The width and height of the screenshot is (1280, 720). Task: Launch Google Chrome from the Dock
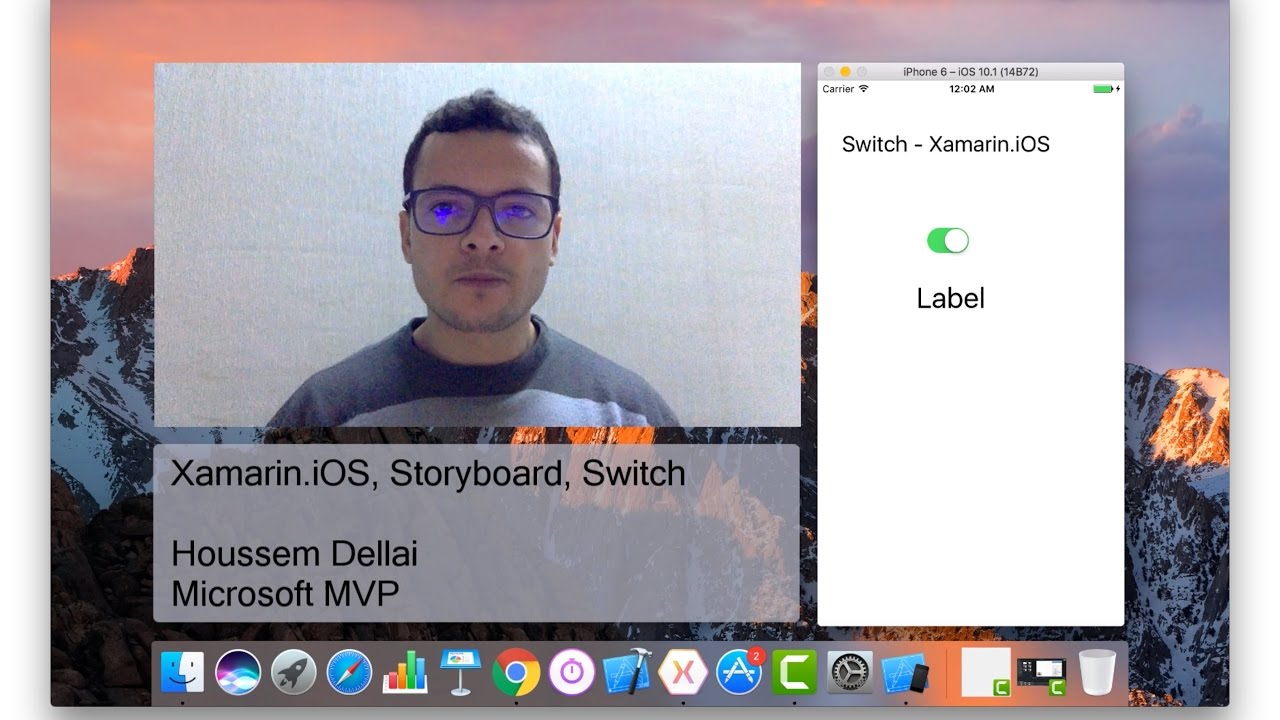click(x=516, y=672)
